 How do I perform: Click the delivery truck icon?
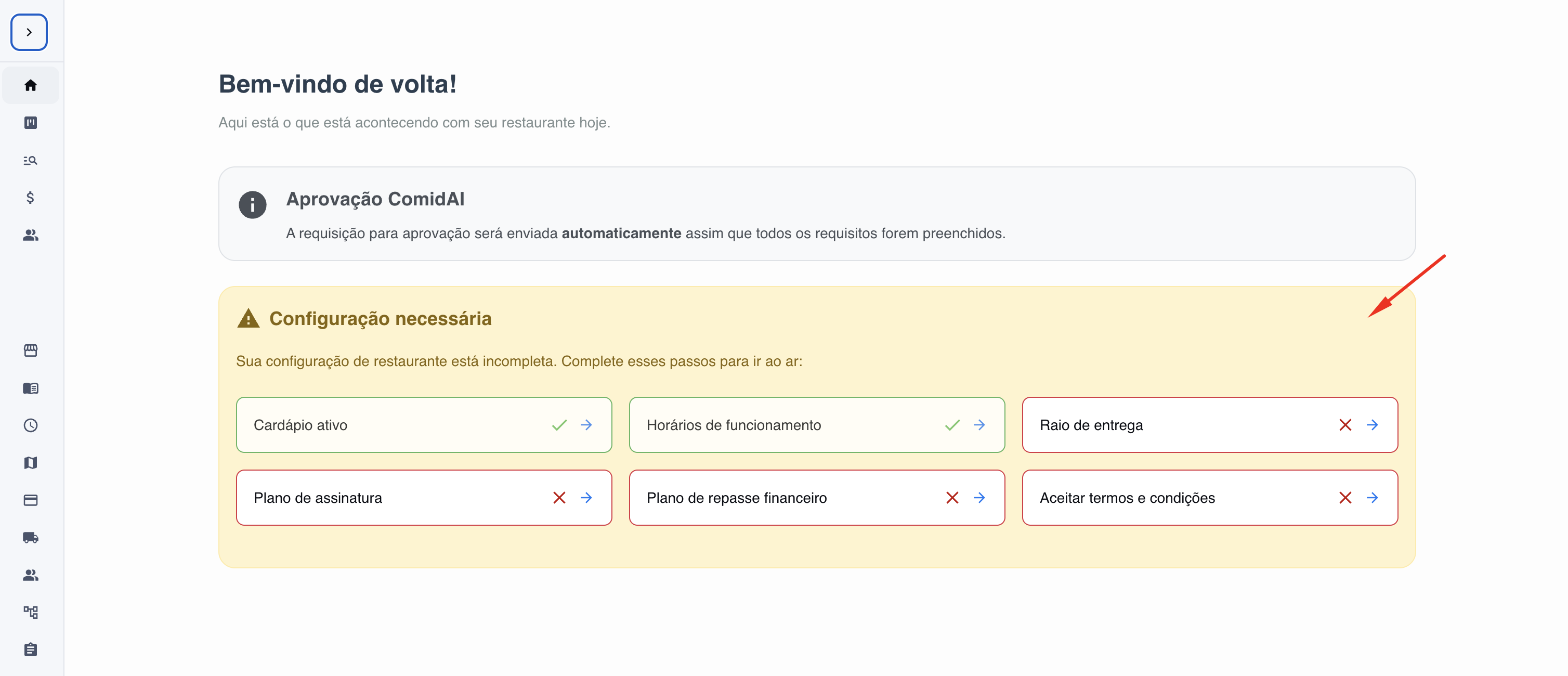point(31,538)
